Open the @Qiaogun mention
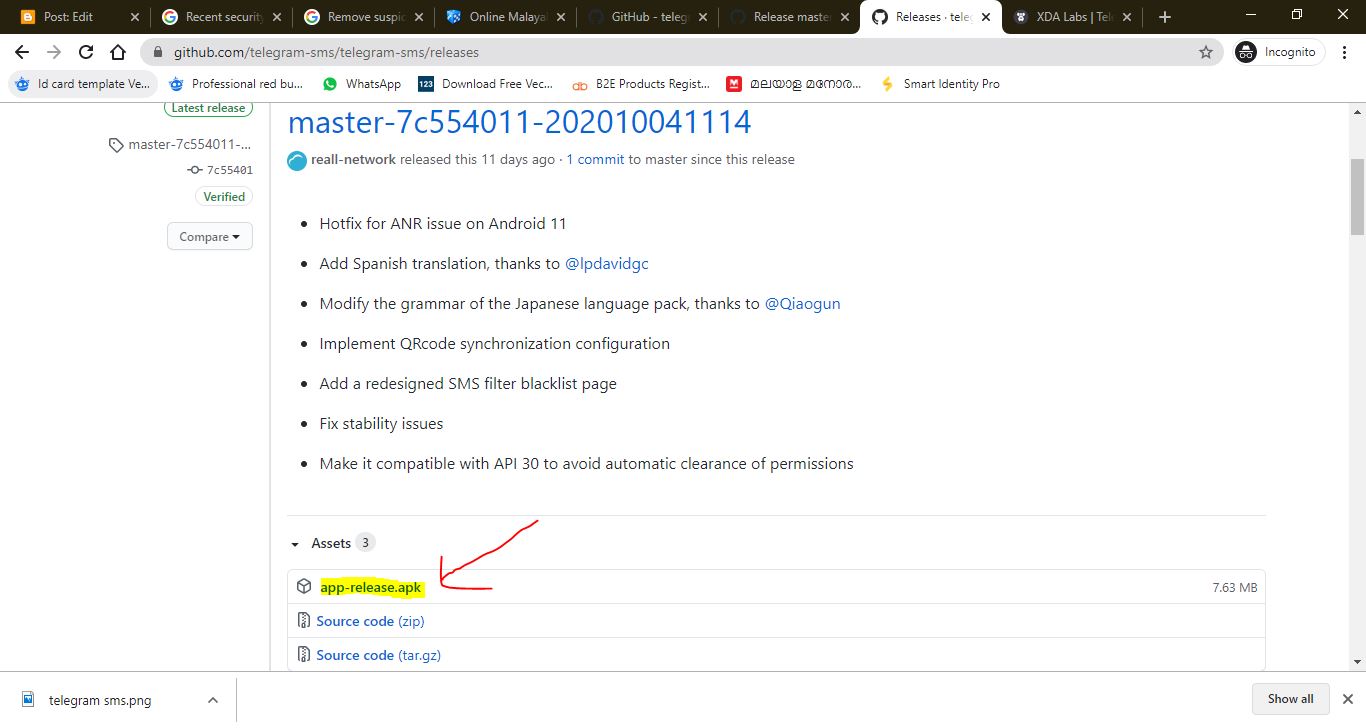 tap(802, 303)
